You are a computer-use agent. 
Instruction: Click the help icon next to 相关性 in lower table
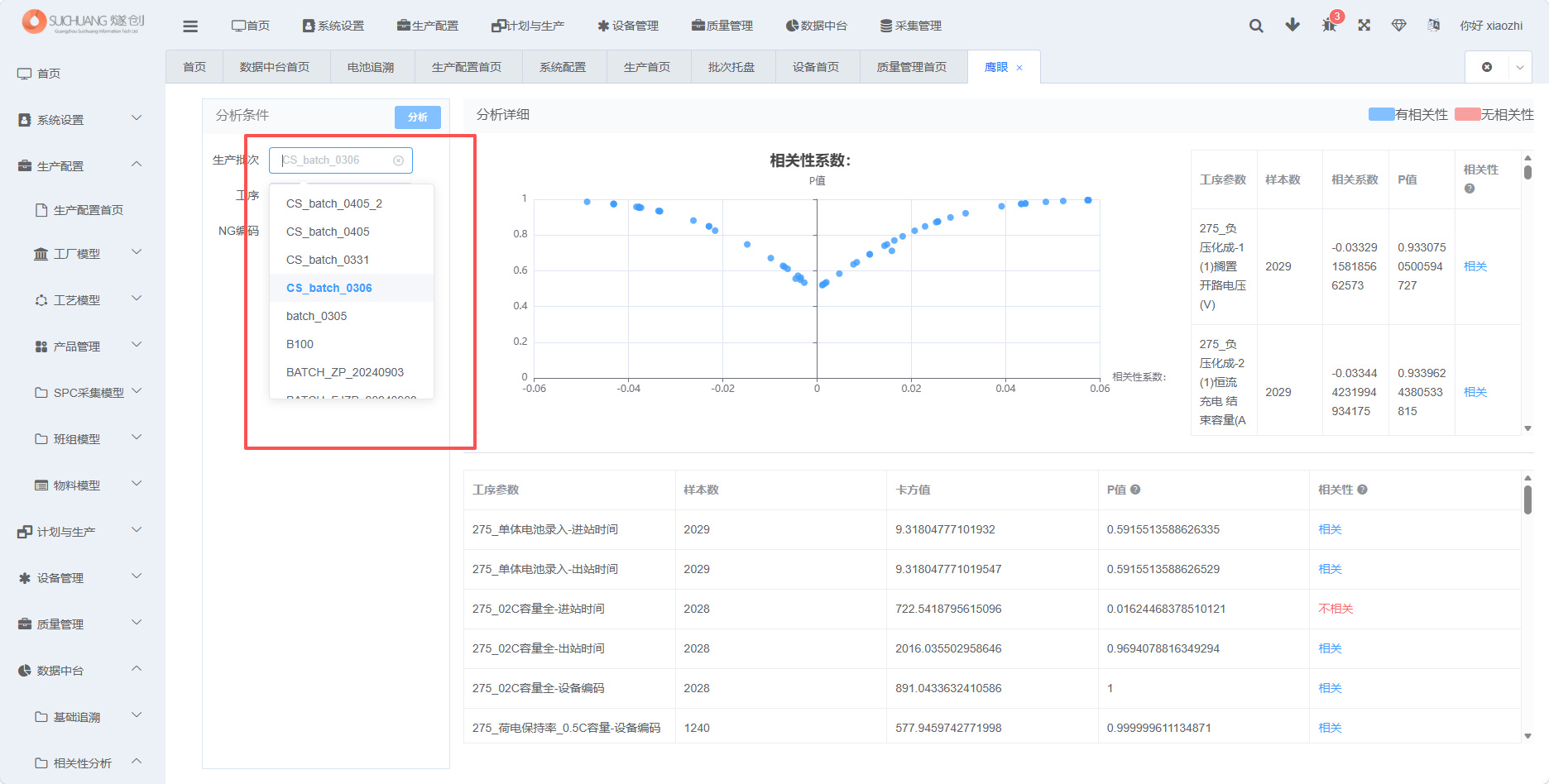(x=1362, y=490)
